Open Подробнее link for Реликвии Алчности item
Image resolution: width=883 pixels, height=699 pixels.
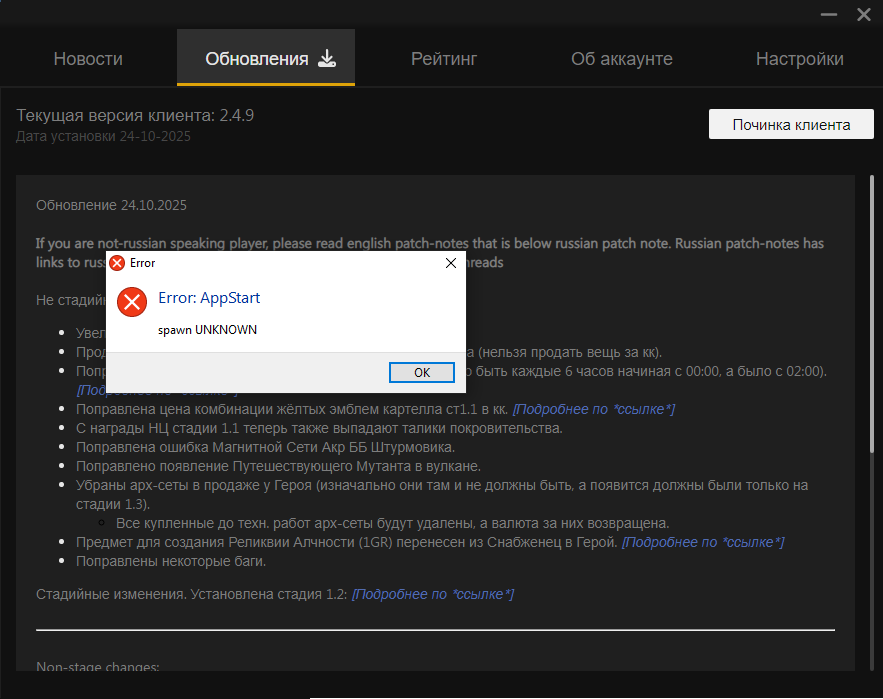coord(702,542)
